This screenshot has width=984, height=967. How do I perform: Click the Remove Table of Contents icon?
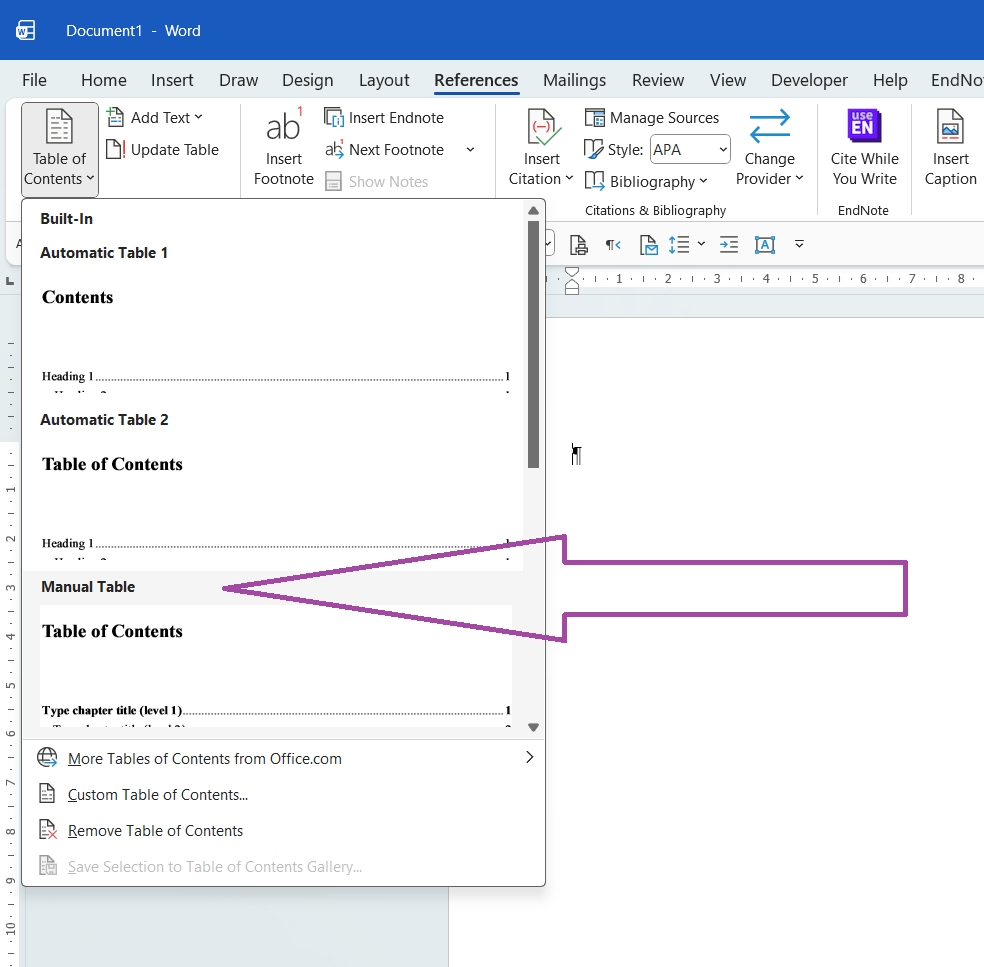pos(48,830)
